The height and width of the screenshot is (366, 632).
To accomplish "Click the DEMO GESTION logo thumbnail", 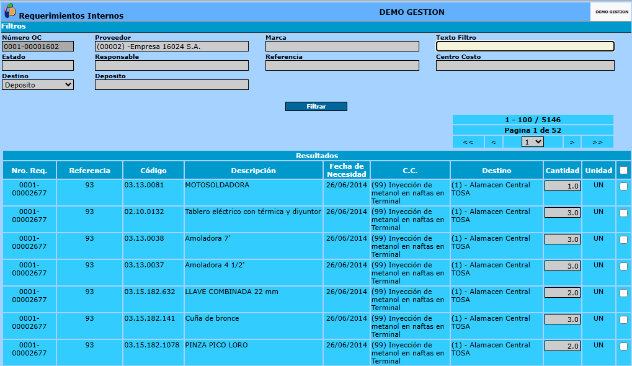I will [x=611, y=12].
